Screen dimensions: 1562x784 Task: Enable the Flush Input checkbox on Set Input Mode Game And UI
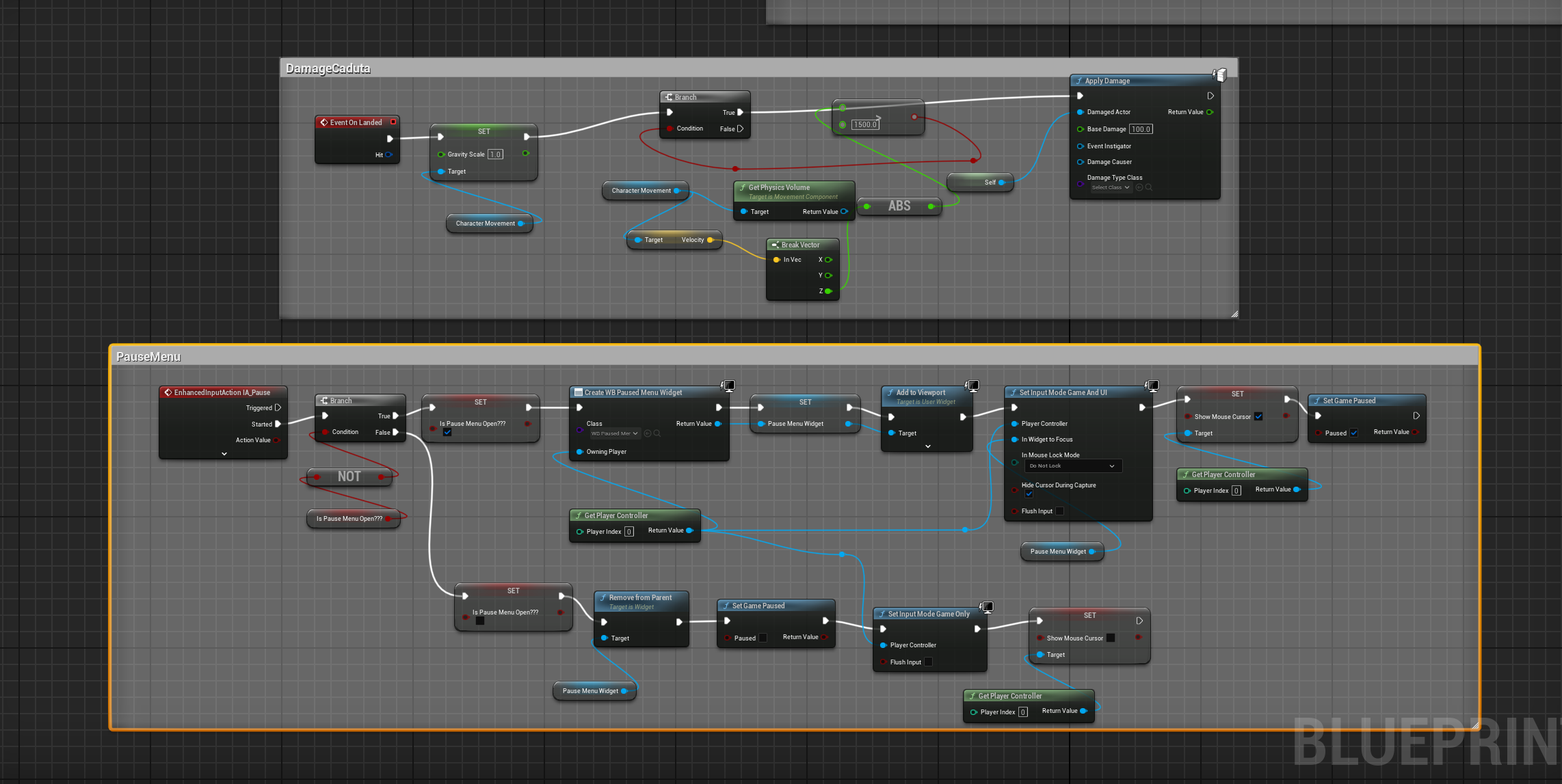click(1059, 511)
